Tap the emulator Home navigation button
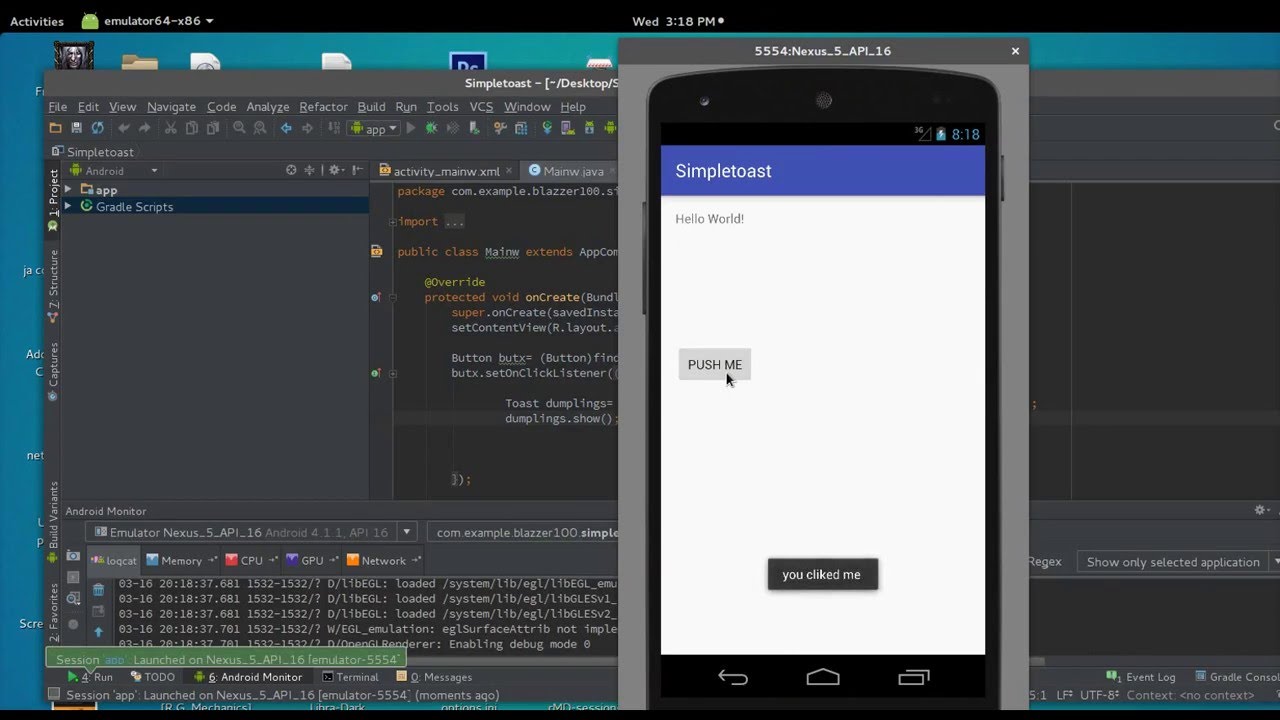The height and width of the screenshot is (720, 1280). (x=823, y=677)
